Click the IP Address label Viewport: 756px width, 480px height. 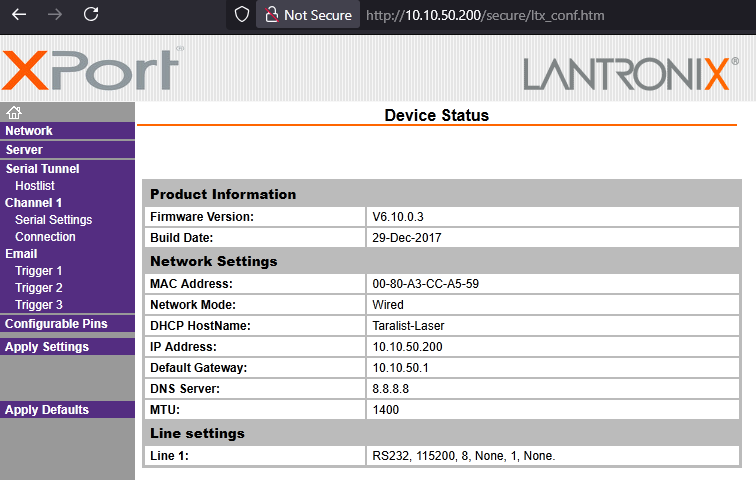(x=183, y=347)
